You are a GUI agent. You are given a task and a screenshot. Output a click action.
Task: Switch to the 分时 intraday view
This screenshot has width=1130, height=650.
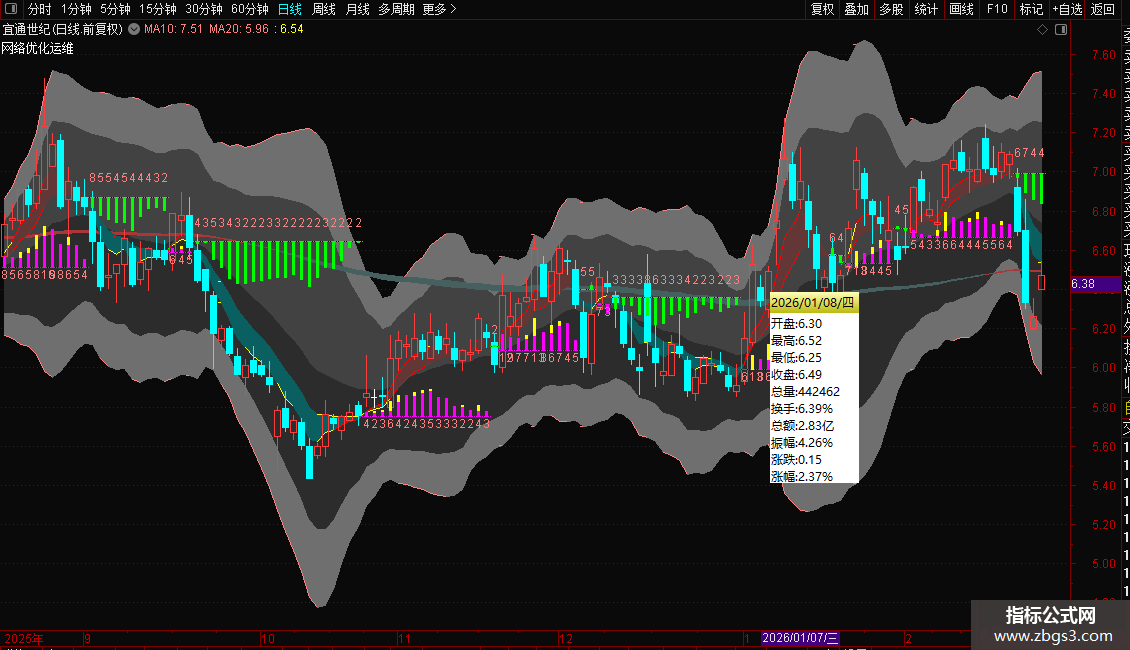click(x=40, y=9)
